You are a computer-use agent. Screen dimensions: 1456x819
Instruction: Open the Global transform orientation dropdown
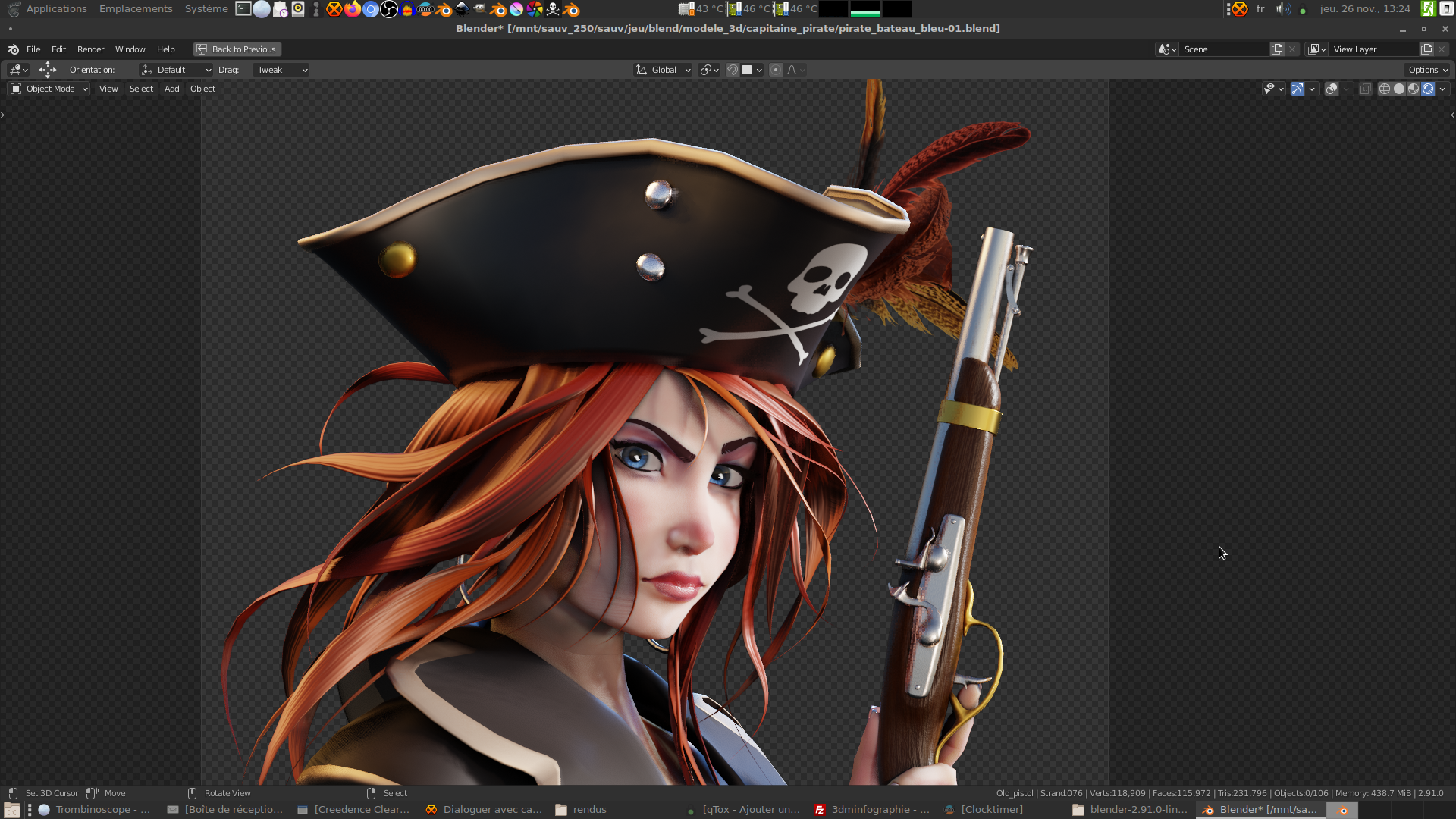(663, 70)
